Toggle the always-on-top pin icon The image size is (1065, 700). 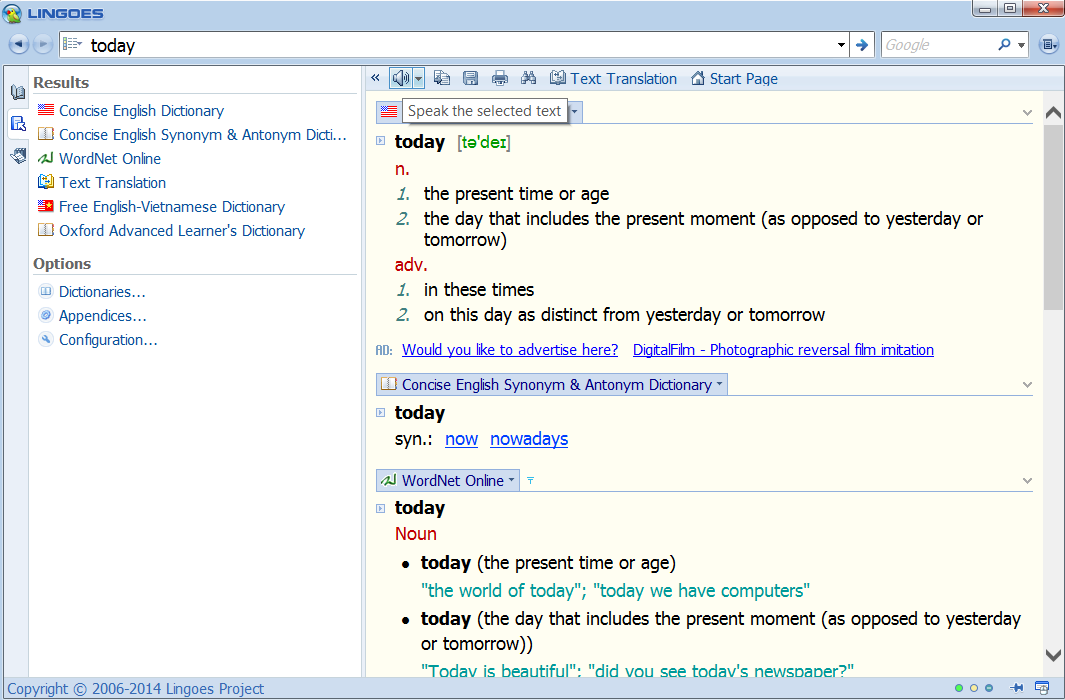coord(1016,688)
